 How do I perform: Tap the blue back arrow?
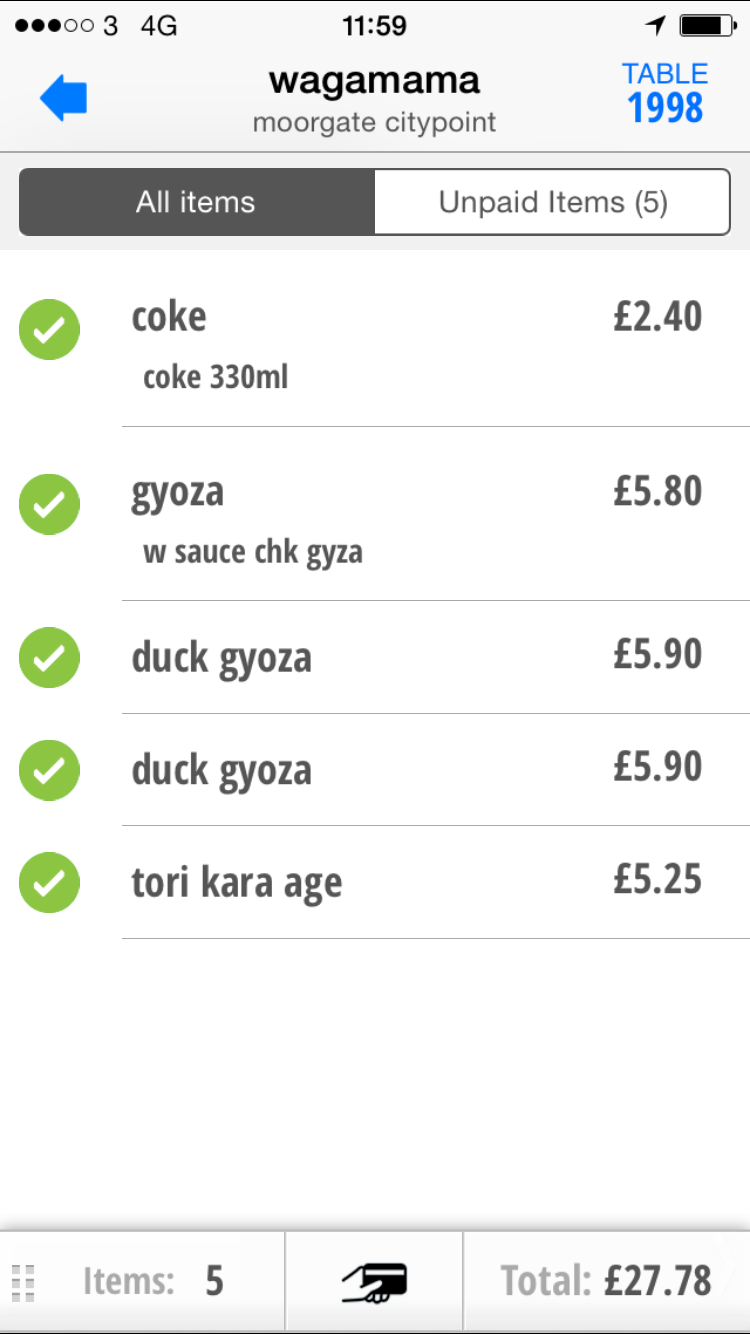coord(64,99)
